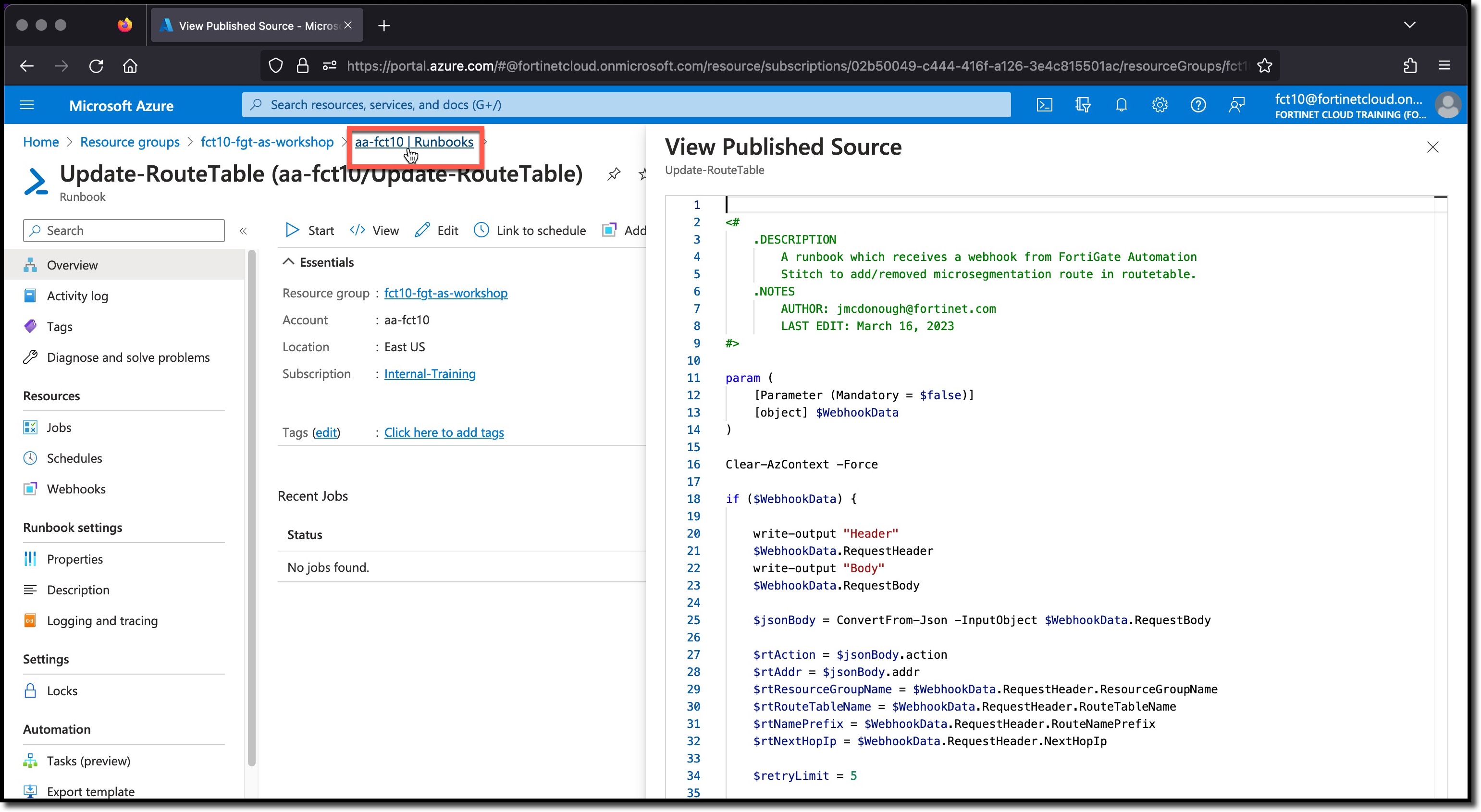Start the runbook
The height and width of the screenshot is (812, 1481).
click(x=309, y=231)
